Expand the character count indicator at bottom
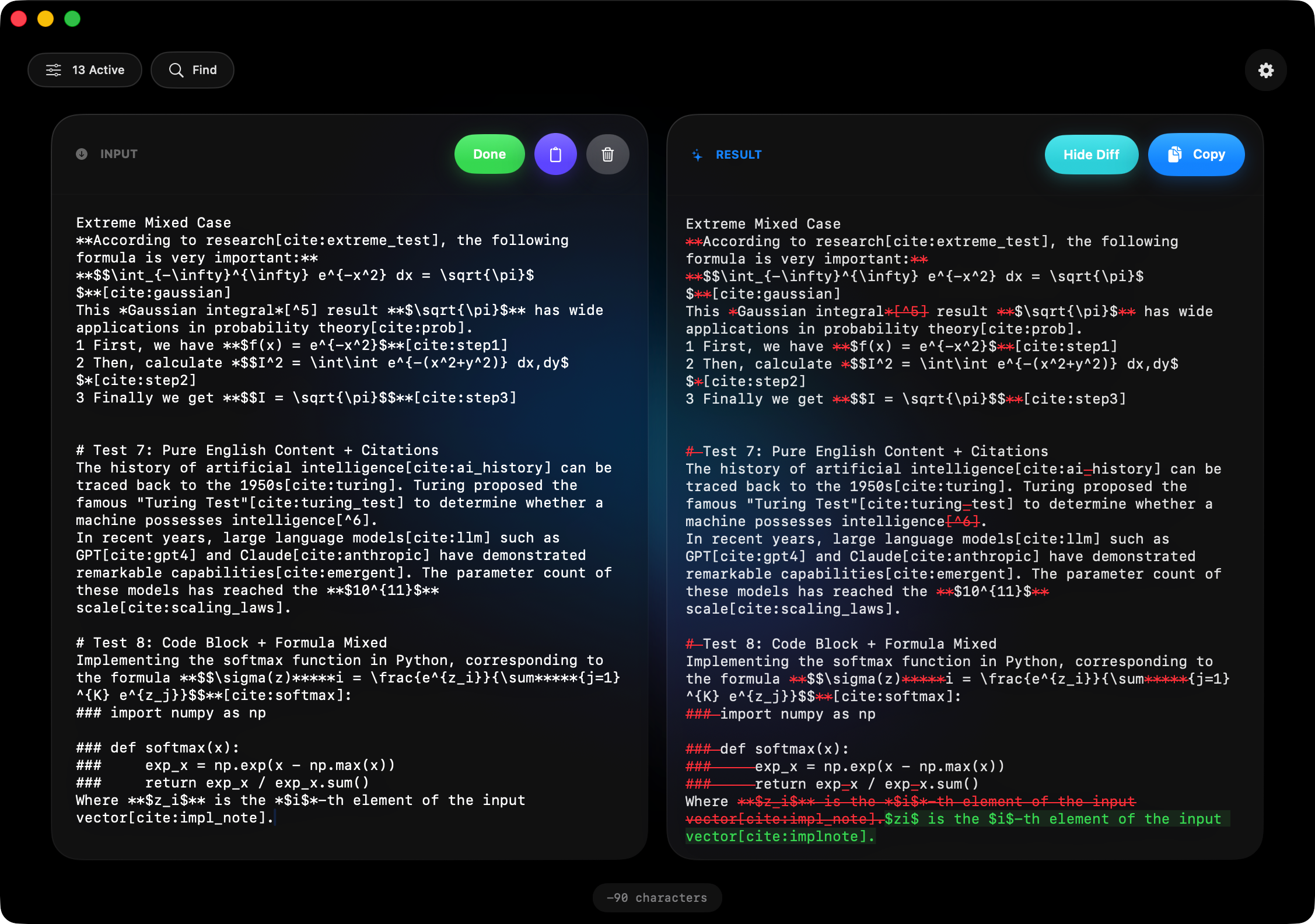The image size is (1315, 924). click(x=657, y=897)
